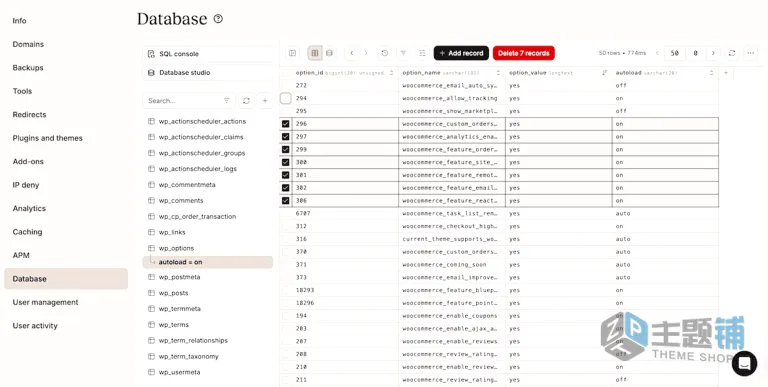768x387 pixels.
Task: Click the option_id 18293 cell
Action: point(345,290)
